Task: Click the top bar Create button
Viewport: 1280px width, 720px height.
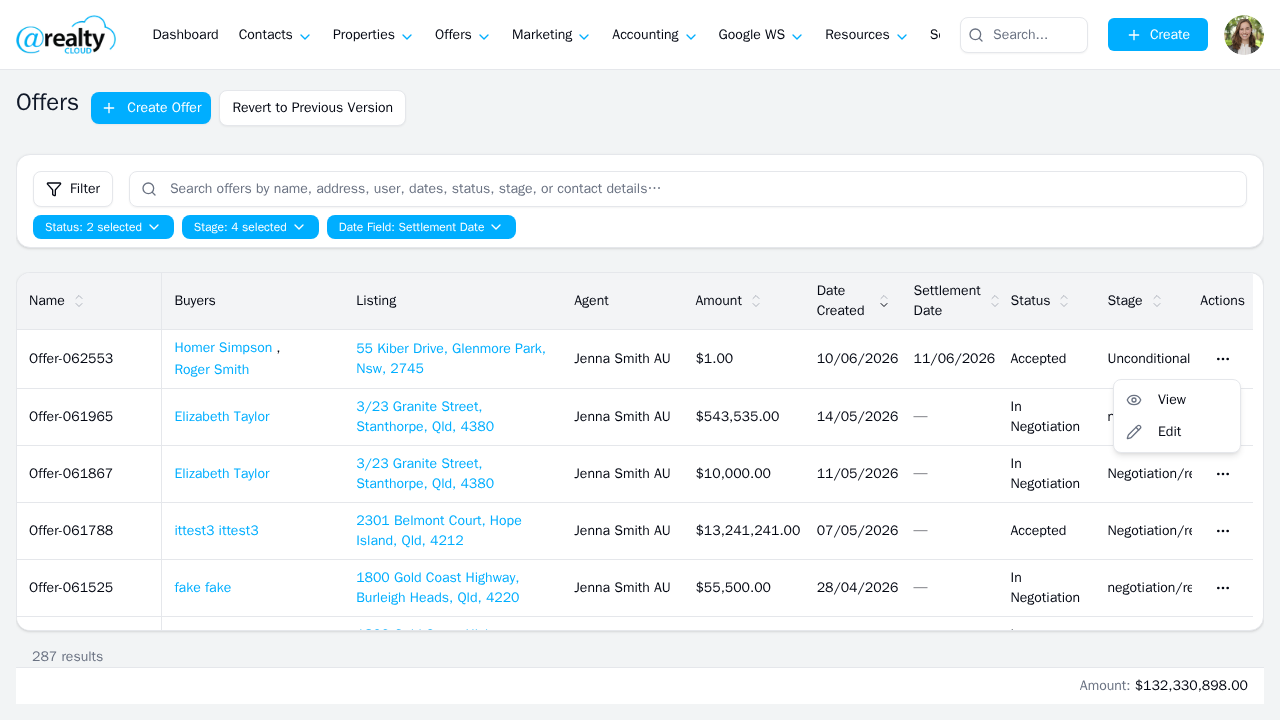Action: coord(1158,35)
